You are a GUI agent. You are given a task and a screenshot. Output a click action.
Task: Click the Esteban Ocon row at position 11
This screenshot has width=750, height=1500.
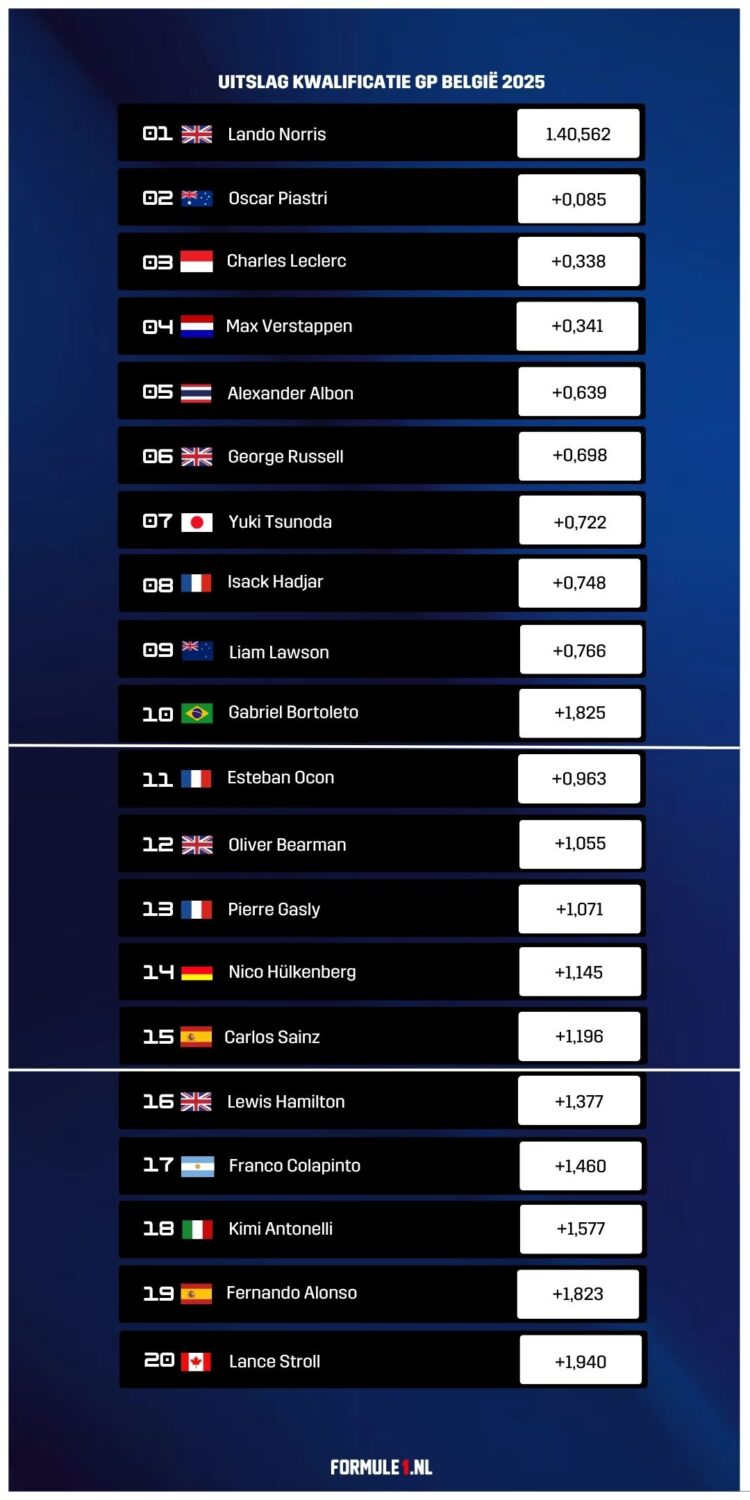[x=381, y=779]
